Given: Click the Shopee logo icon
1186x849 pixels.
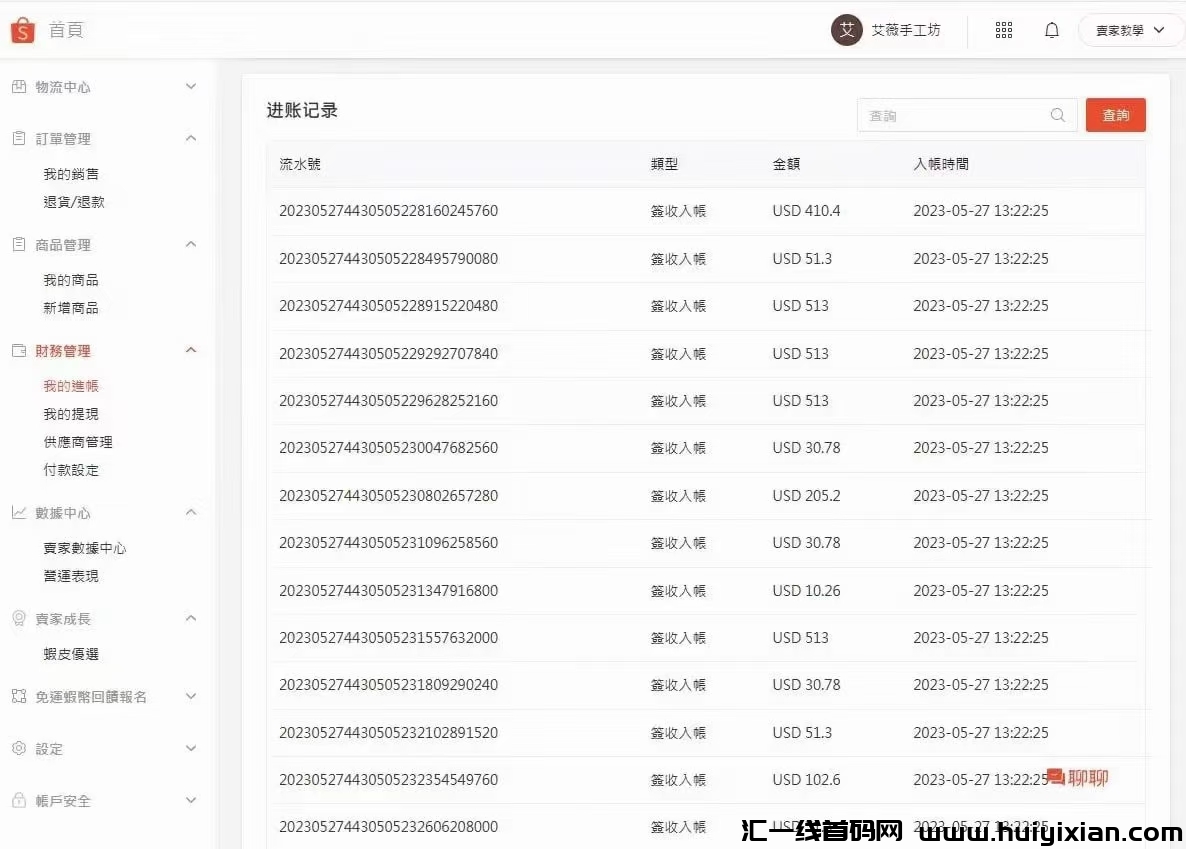Looking at the screenshot, I should [x=22, y=30].
